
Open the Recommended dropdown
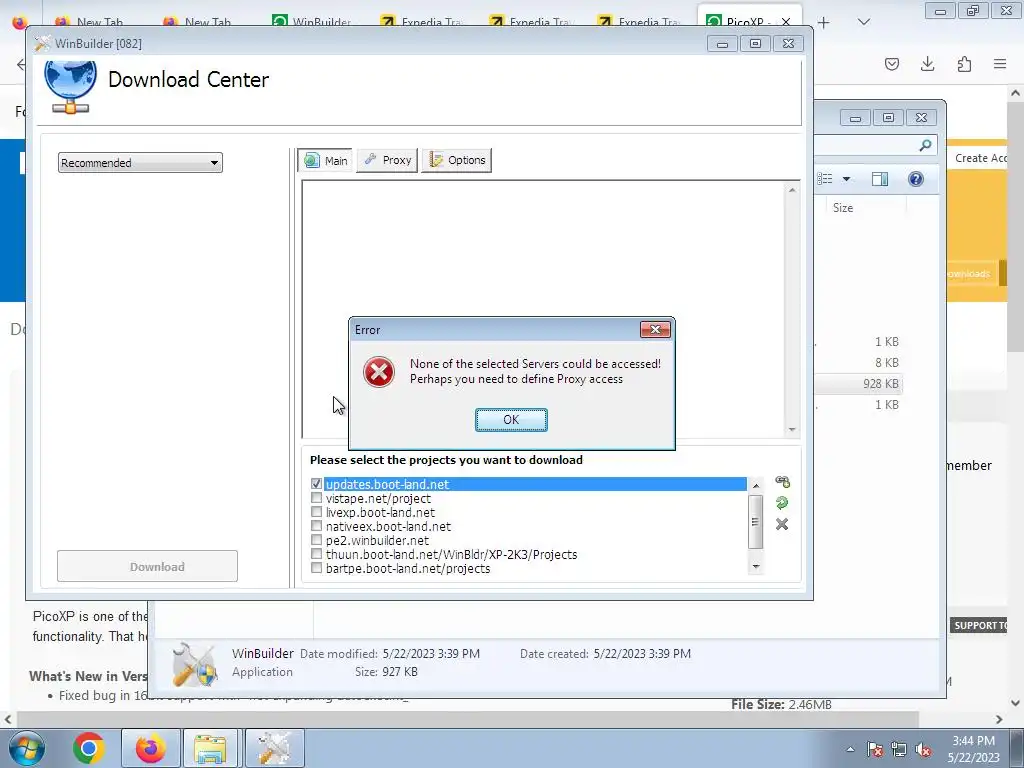tap(140, 163)
